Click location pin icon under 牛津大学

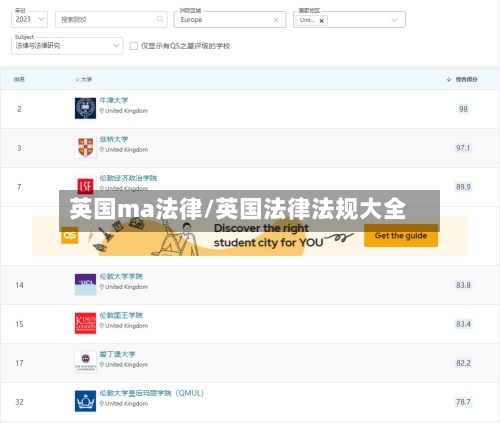point(101,111)
